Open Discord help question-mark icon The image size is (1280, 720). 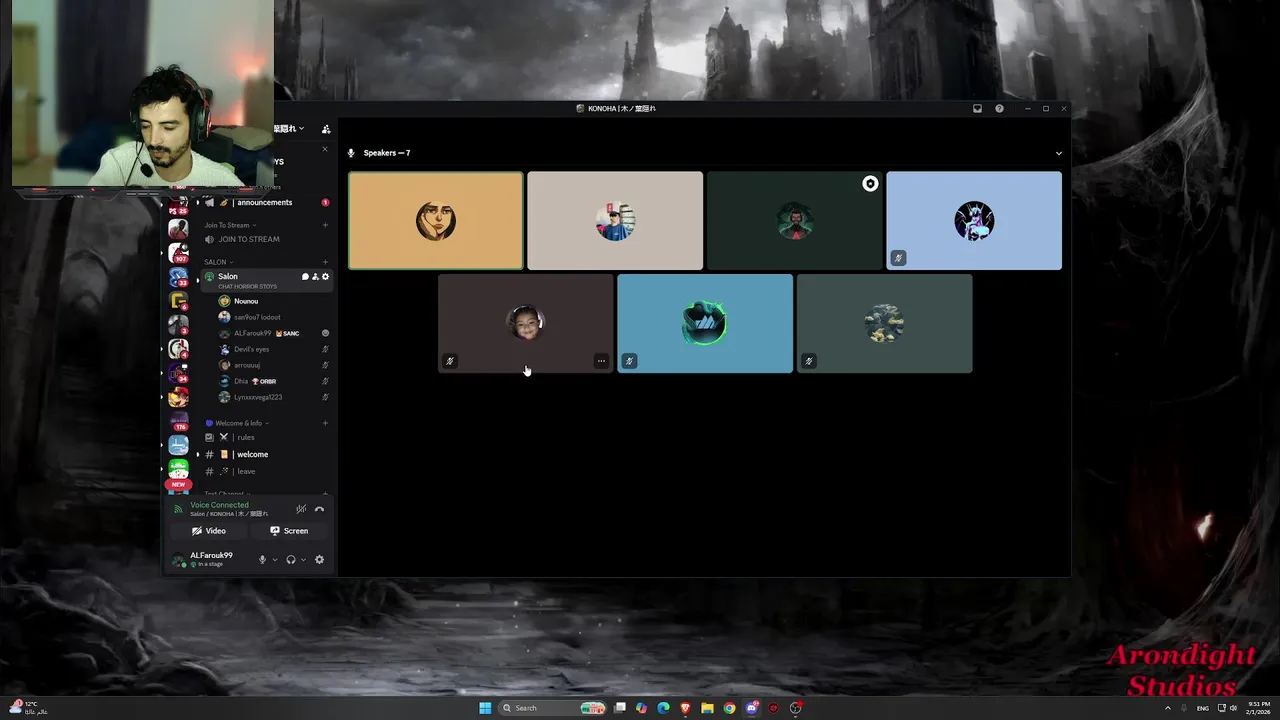coord(999,108)
